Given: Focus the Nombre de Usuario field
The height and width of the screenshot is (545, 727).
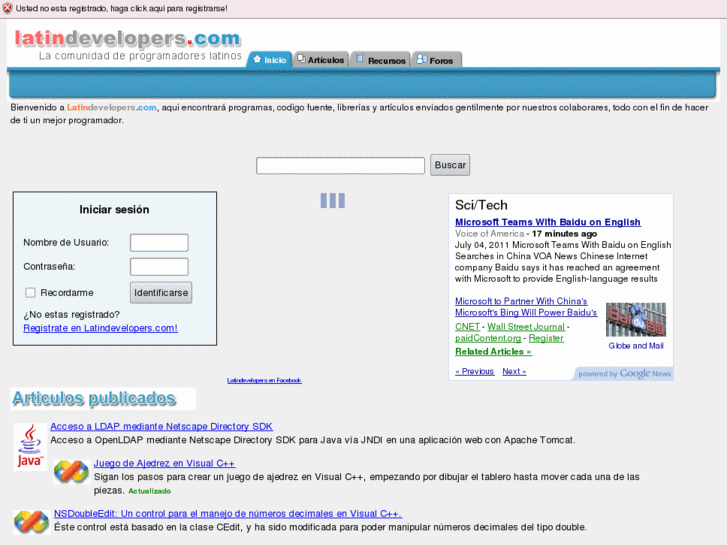Looking at the screenshot, I should click(159, 243).
